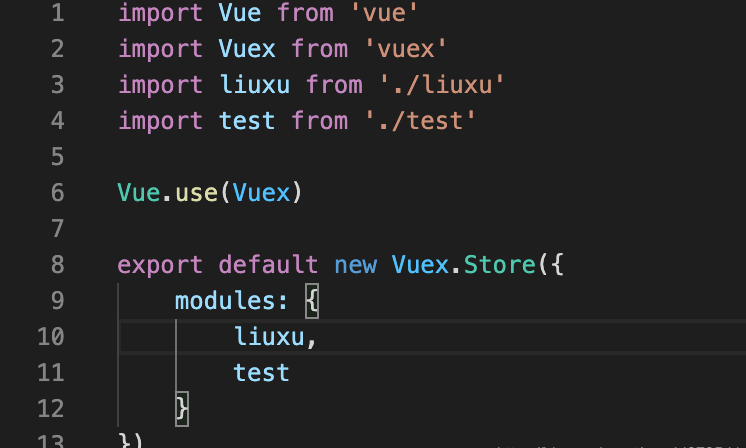This screenshot has height=448, width=746.
Task: Click line number 12 in the gutter
Action: (50, 409)
